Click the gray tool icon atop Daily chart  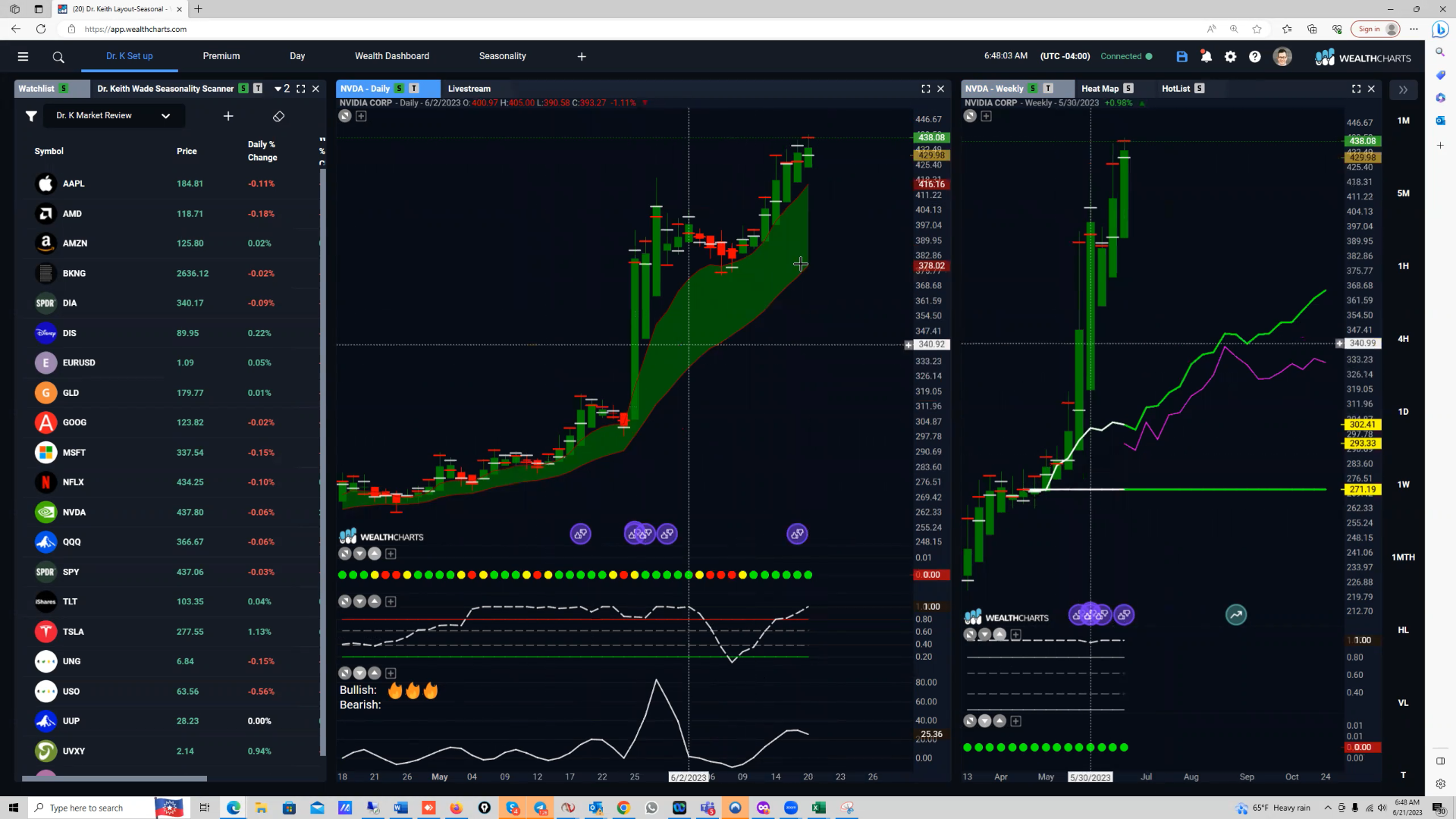click(x=345, y=116)
